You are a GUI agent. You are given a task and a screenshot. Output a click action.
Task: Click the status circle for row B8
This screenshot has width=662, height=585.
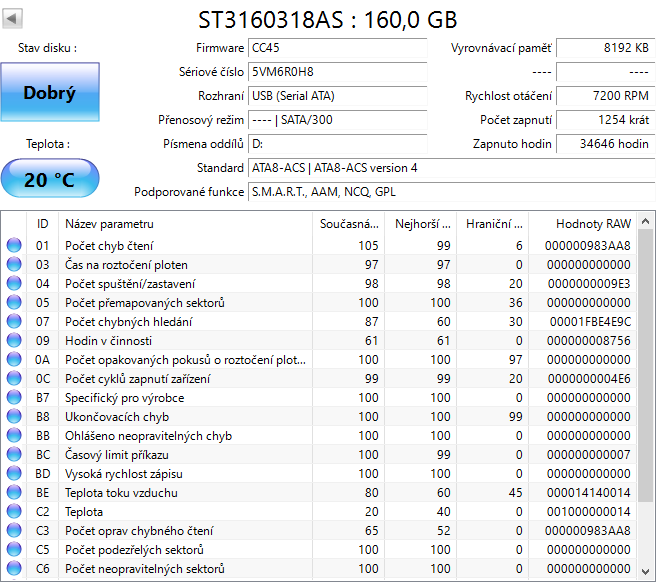coord(14,416)
